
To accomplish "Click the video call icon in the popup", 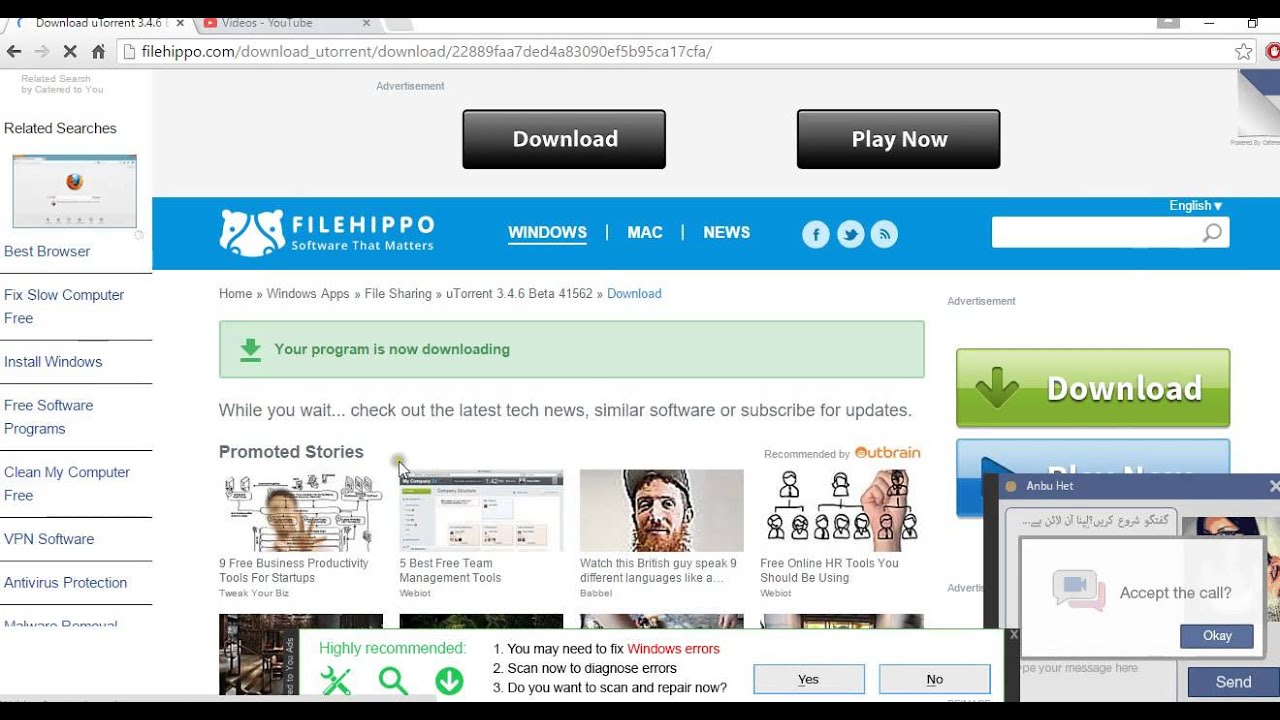I will click(x=1078, y=590).
